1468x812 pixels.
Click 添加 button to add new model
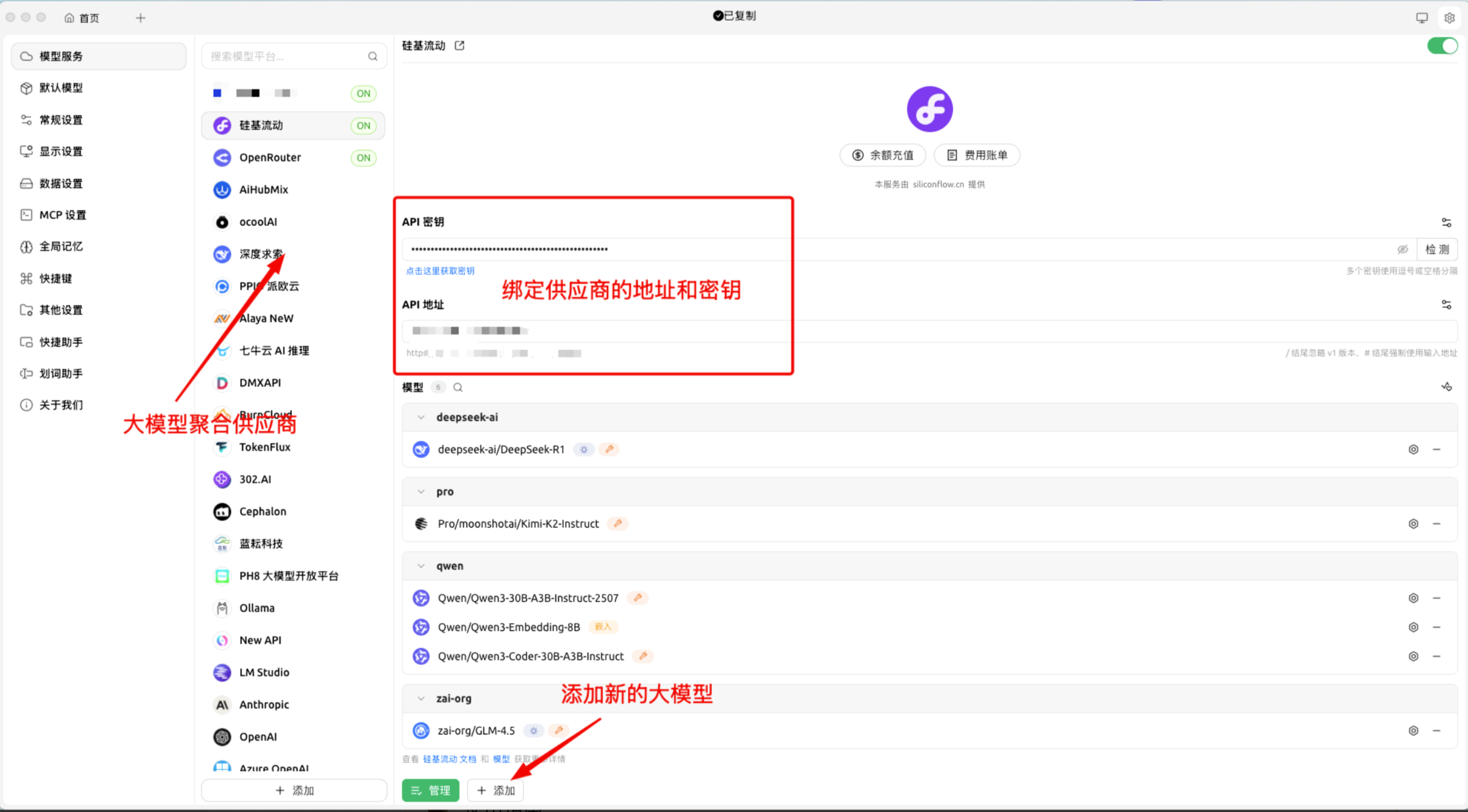(496, 790)
